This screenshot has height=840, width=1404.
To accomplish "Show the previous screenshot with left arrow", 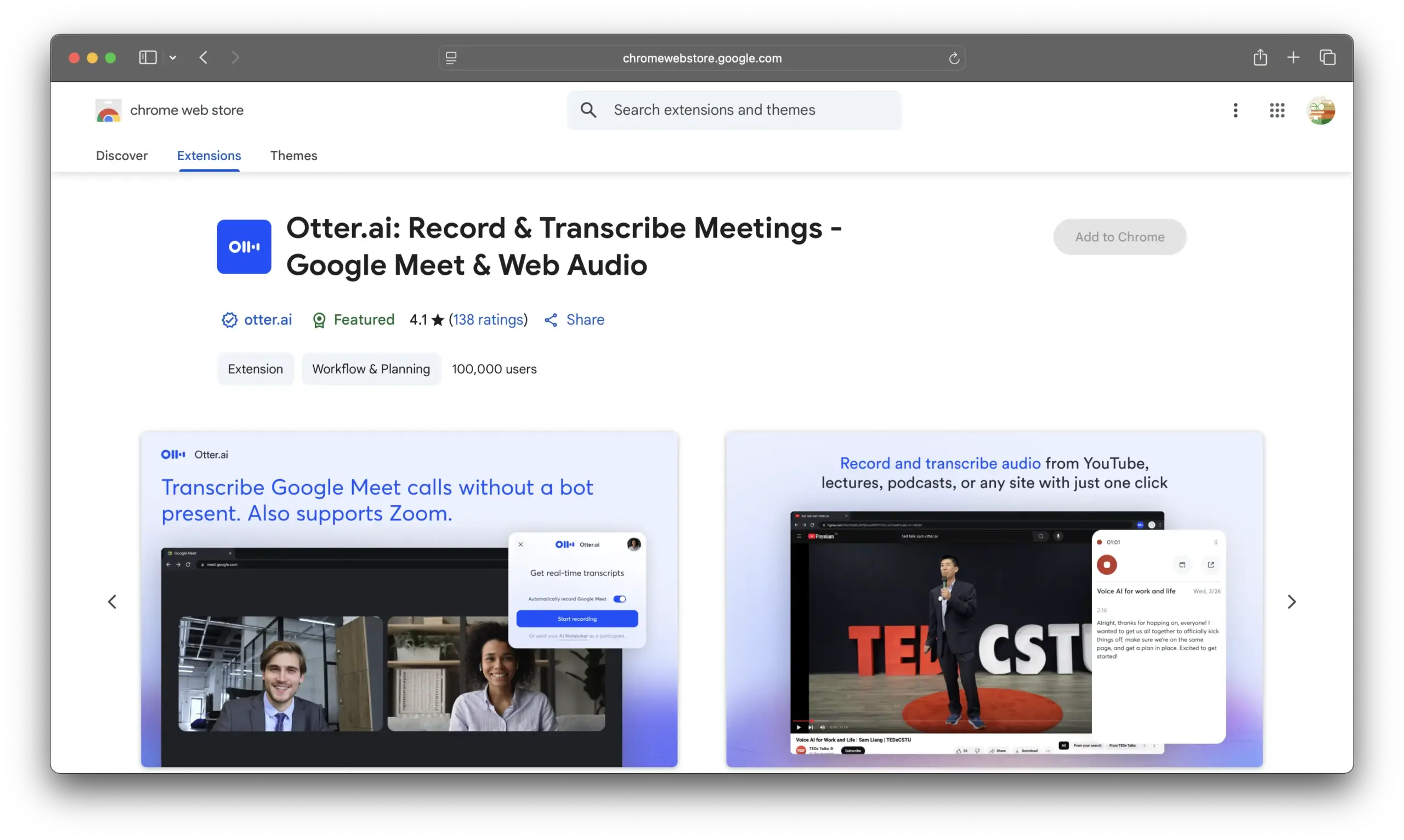I will pyautogui.click(x=112, y=601).
